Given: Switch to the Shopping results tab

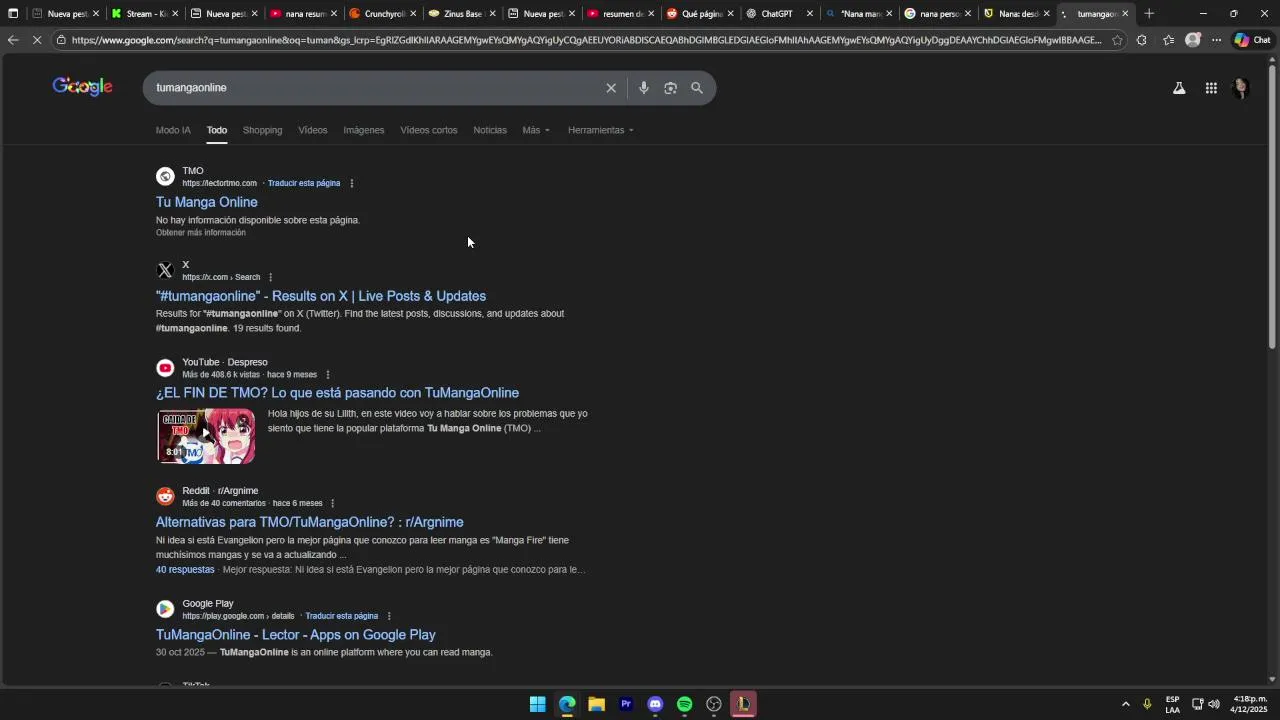Looking at the screenshot, I should pyautogui.click(x=263, y=130).
